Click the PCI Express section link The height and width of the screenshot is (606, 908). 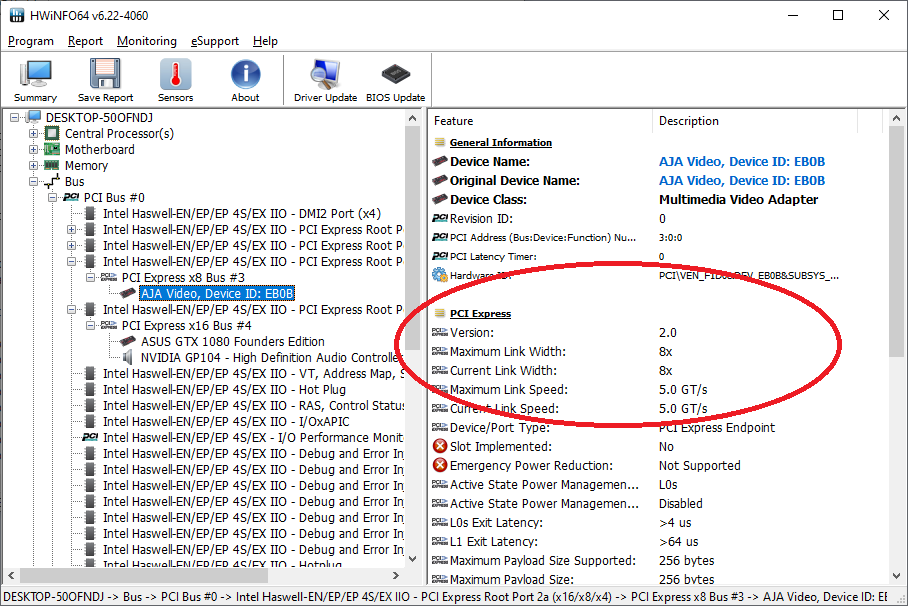click(483, 313)
